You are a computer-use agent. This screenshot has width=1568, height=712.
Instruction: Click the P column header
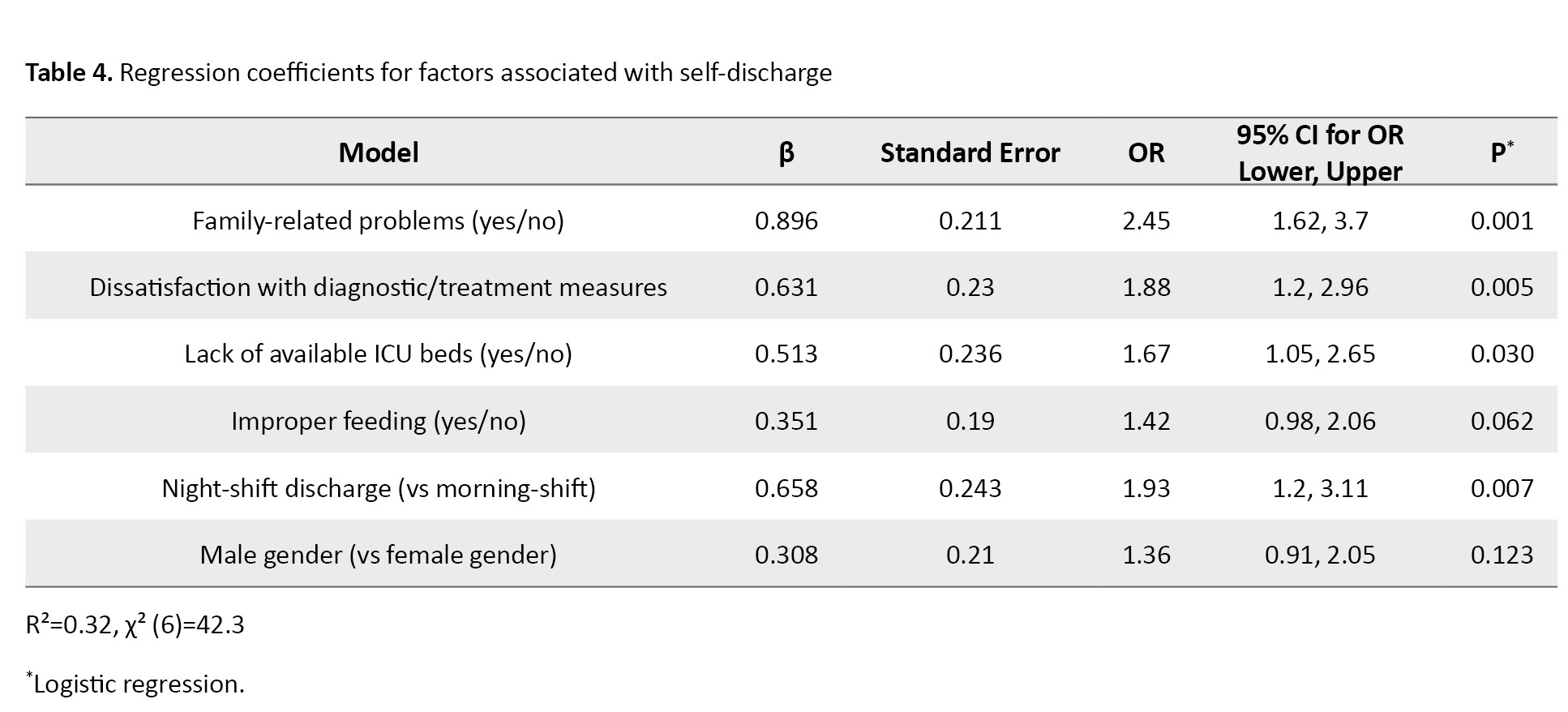1502,152
